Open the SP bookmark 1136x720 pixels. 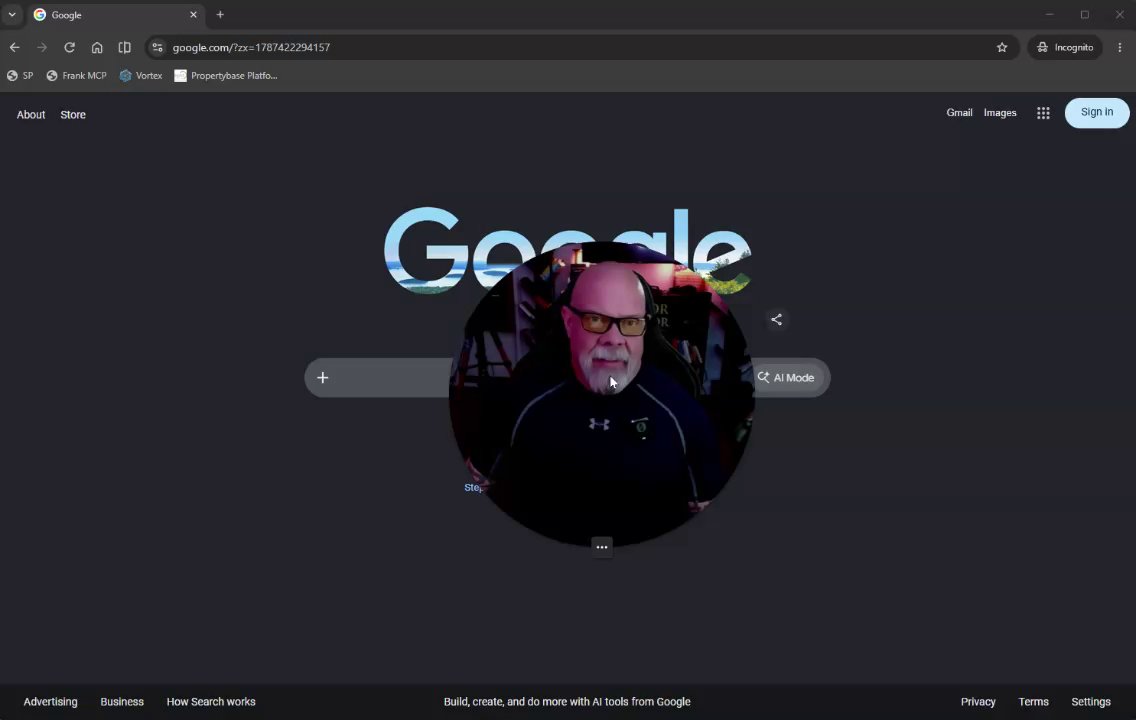pyautogui.click(x=20, y=75)
